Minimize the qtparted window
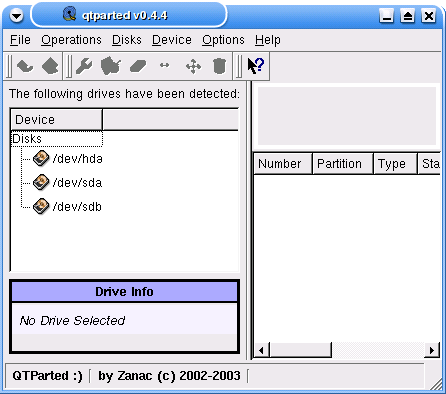446x394 pixels. (x=387, y=16)
